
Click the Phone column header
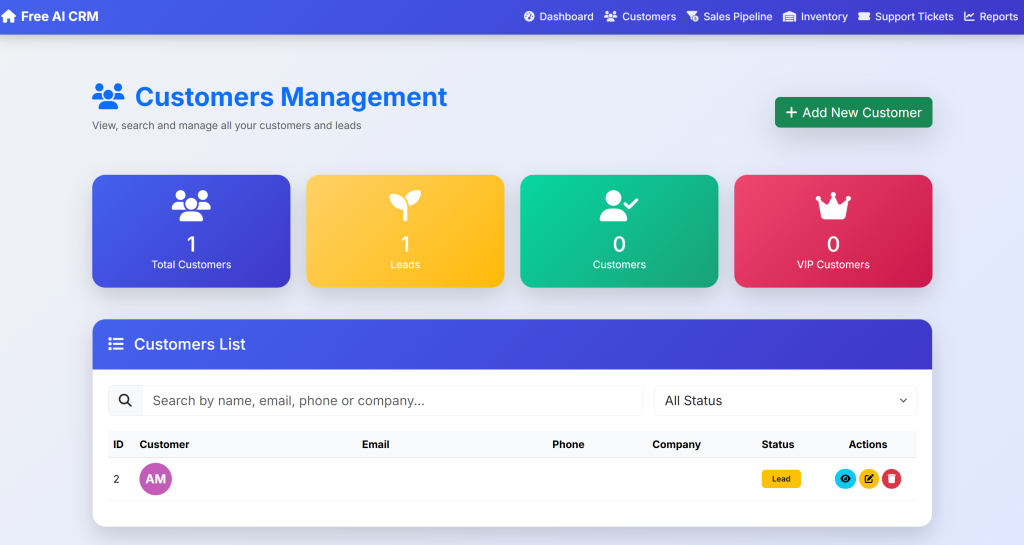pos(568,444)
